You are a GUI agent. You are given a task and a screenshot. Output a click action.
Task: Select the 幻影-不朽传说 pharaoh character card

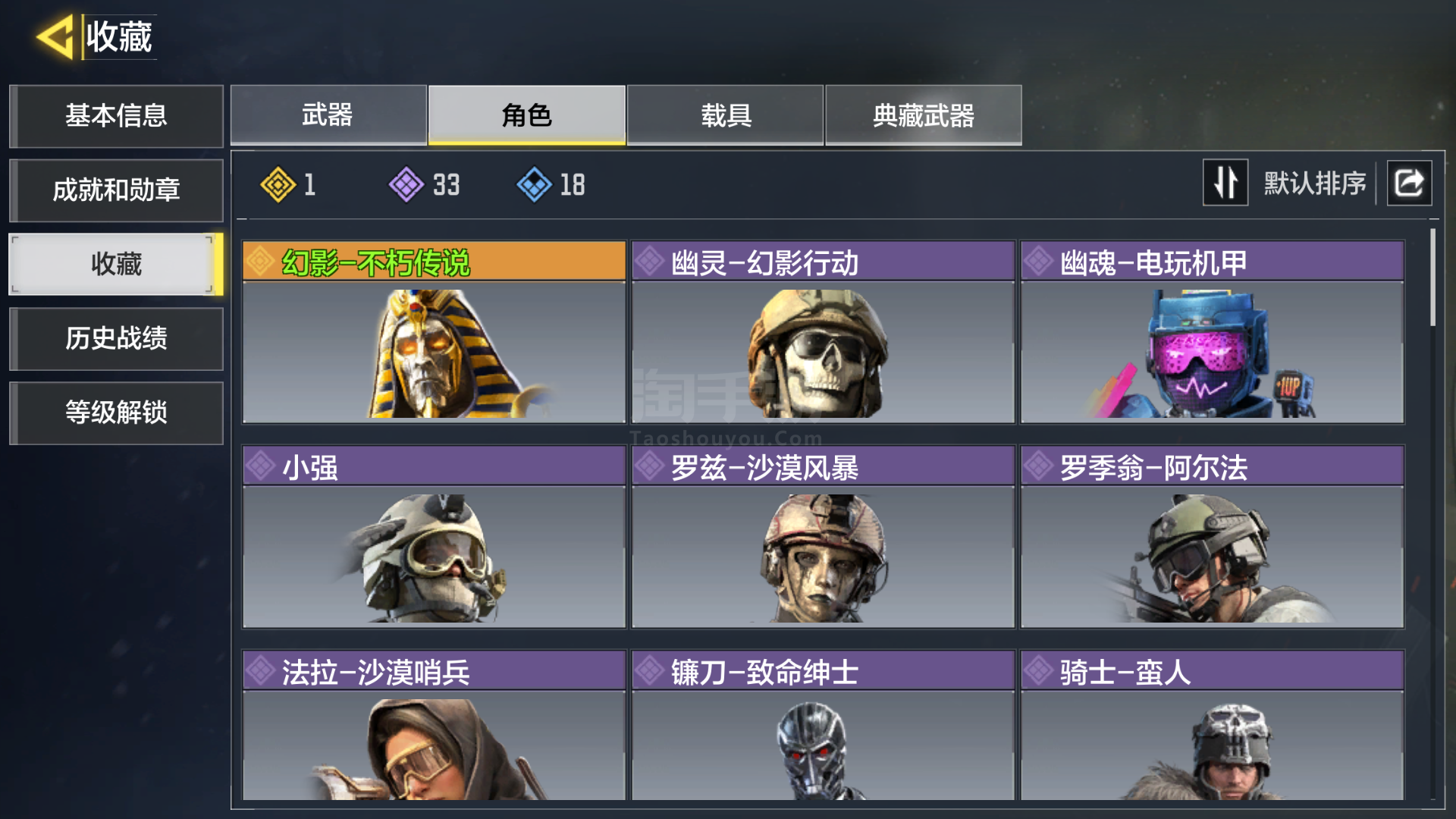pos(434,332)
